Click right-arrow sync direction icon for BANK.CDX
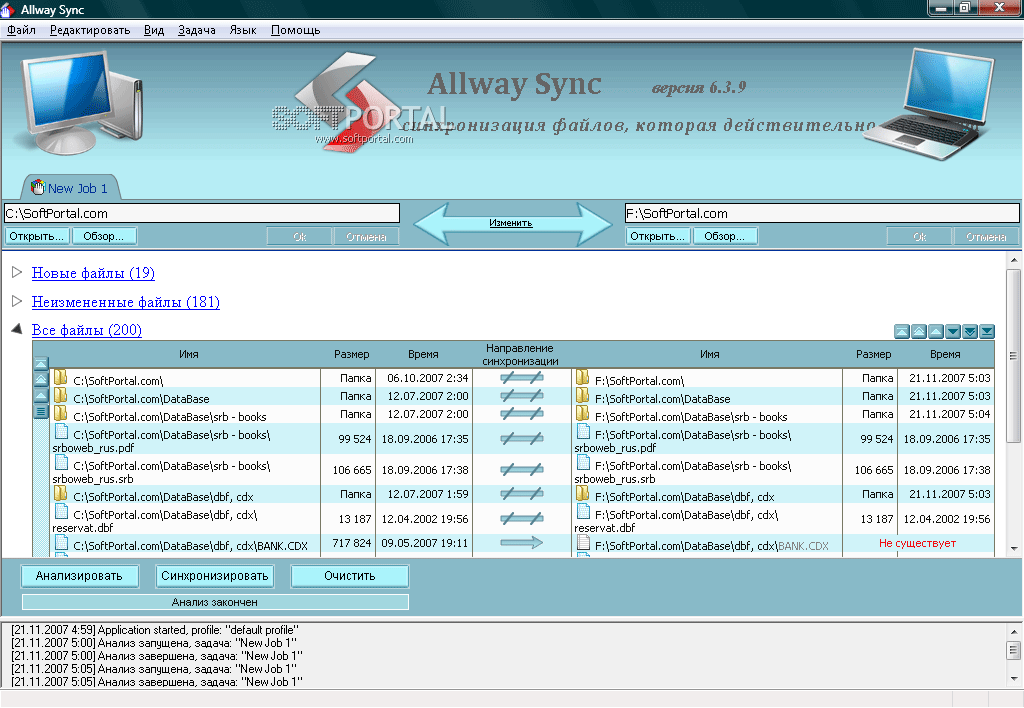The height and width of the screenshot is (708, 1024). point(521,542)
